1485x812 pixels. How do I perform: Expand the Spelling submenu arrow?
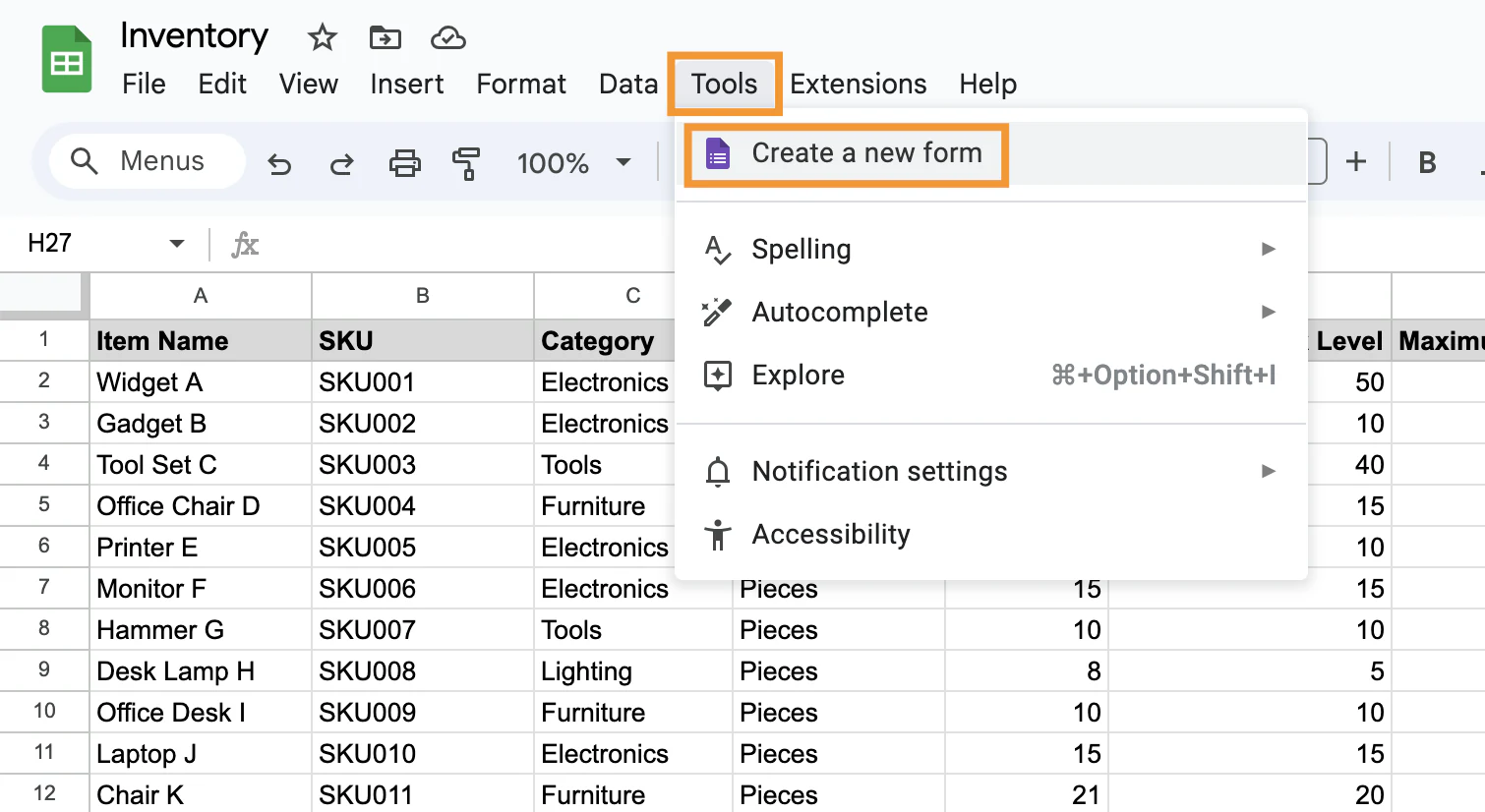1269,249
